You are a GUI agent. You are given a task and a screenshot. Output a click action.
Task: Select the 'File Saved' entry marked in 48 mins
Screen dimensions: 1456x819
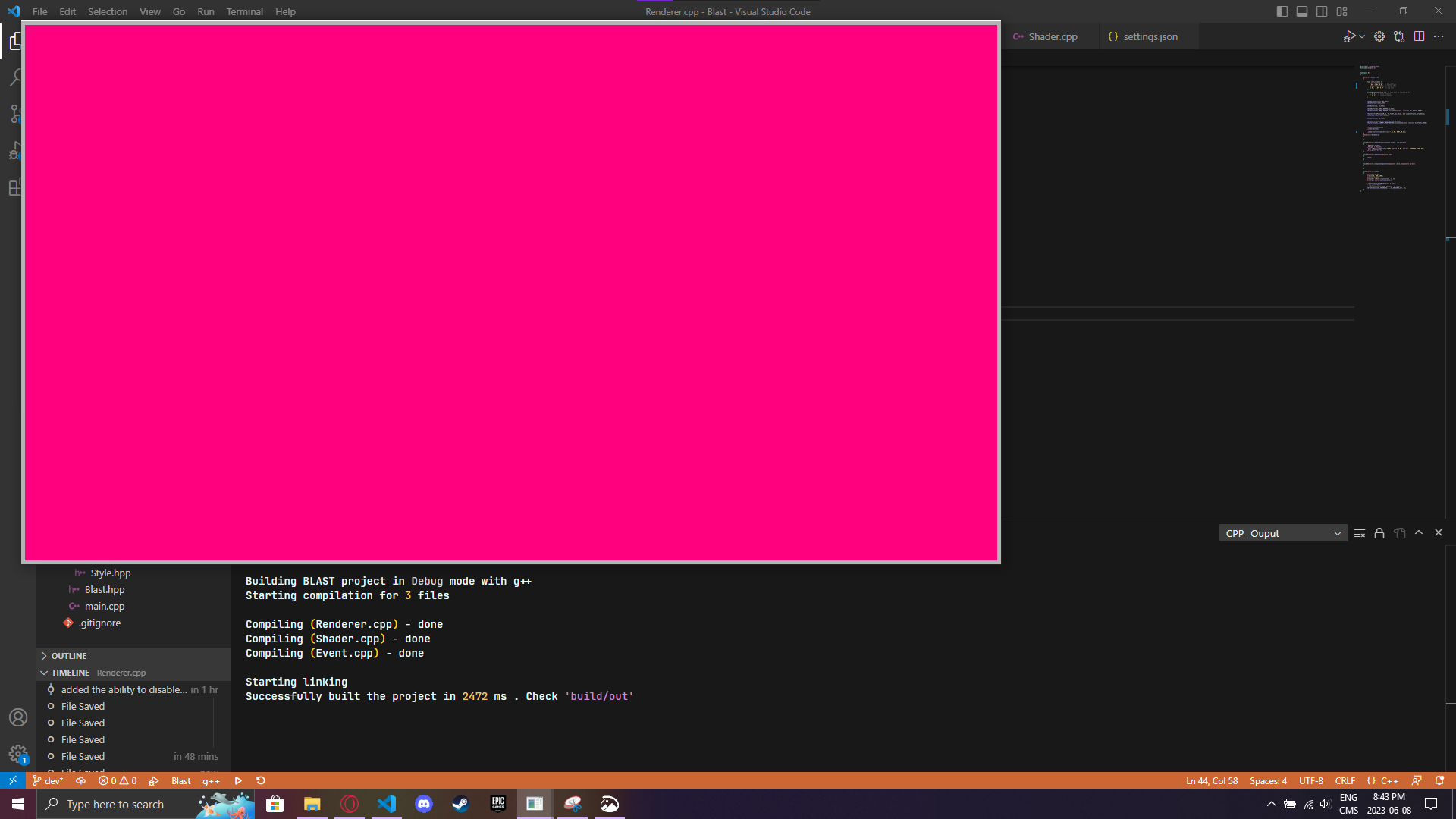click(133, 757)
